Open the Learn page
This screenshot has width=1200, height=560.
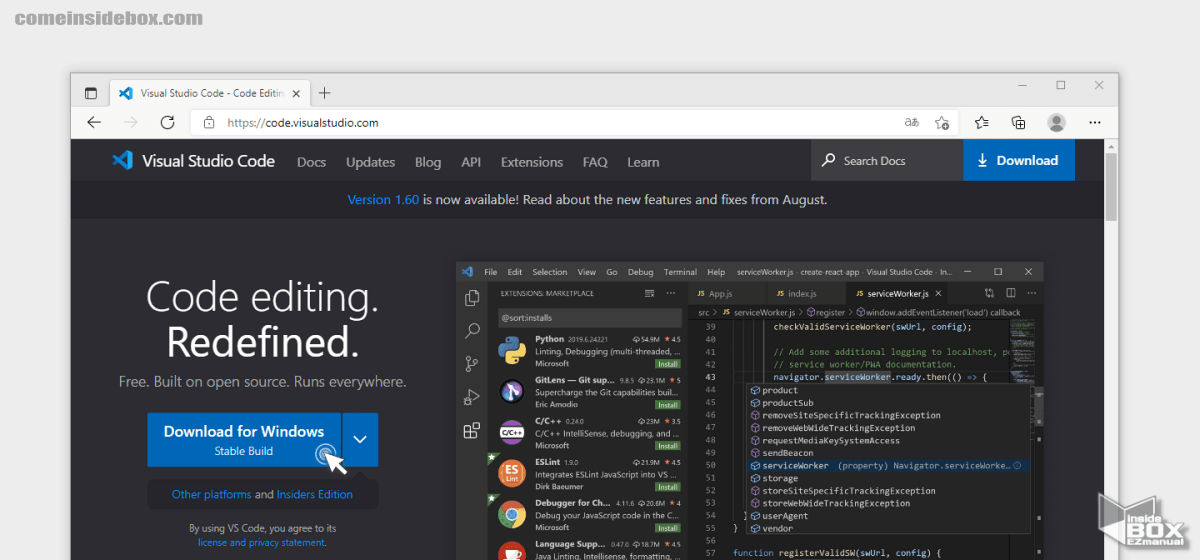pos(643,162)
